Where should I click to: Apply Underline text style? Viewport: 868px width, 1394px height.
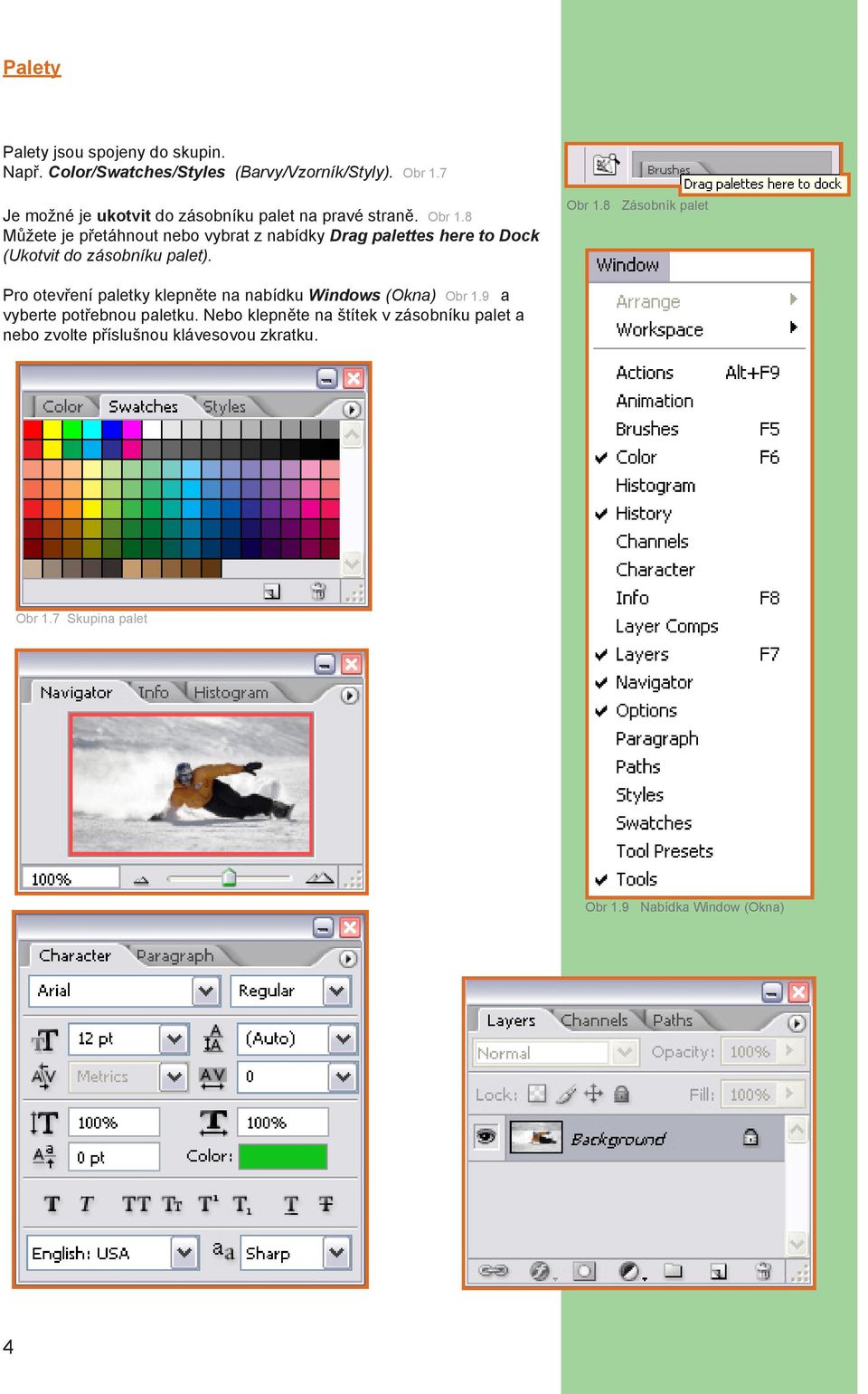coord(291,1204)
